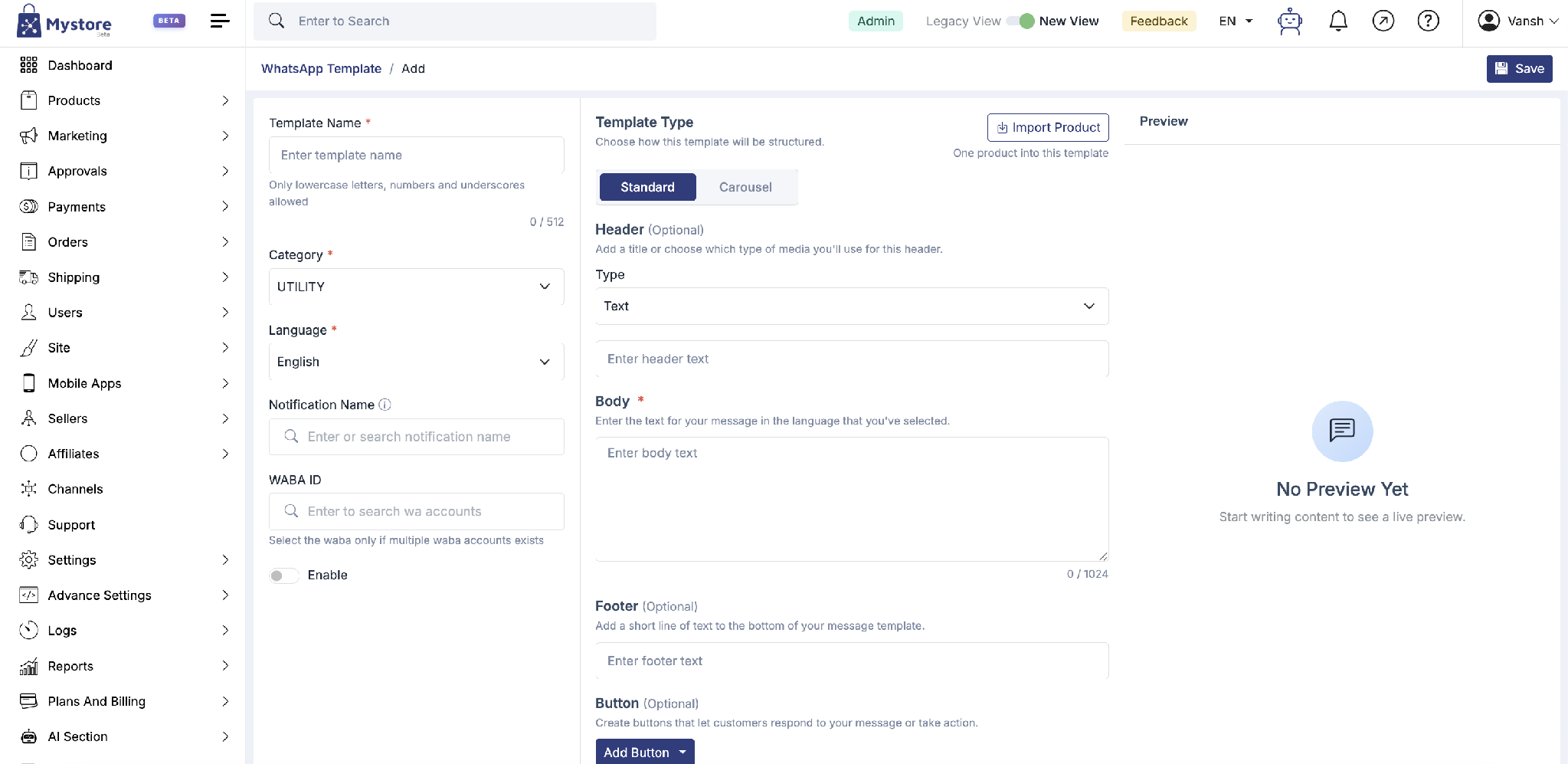Click the Affiliates circle icon

pos(29,454)
